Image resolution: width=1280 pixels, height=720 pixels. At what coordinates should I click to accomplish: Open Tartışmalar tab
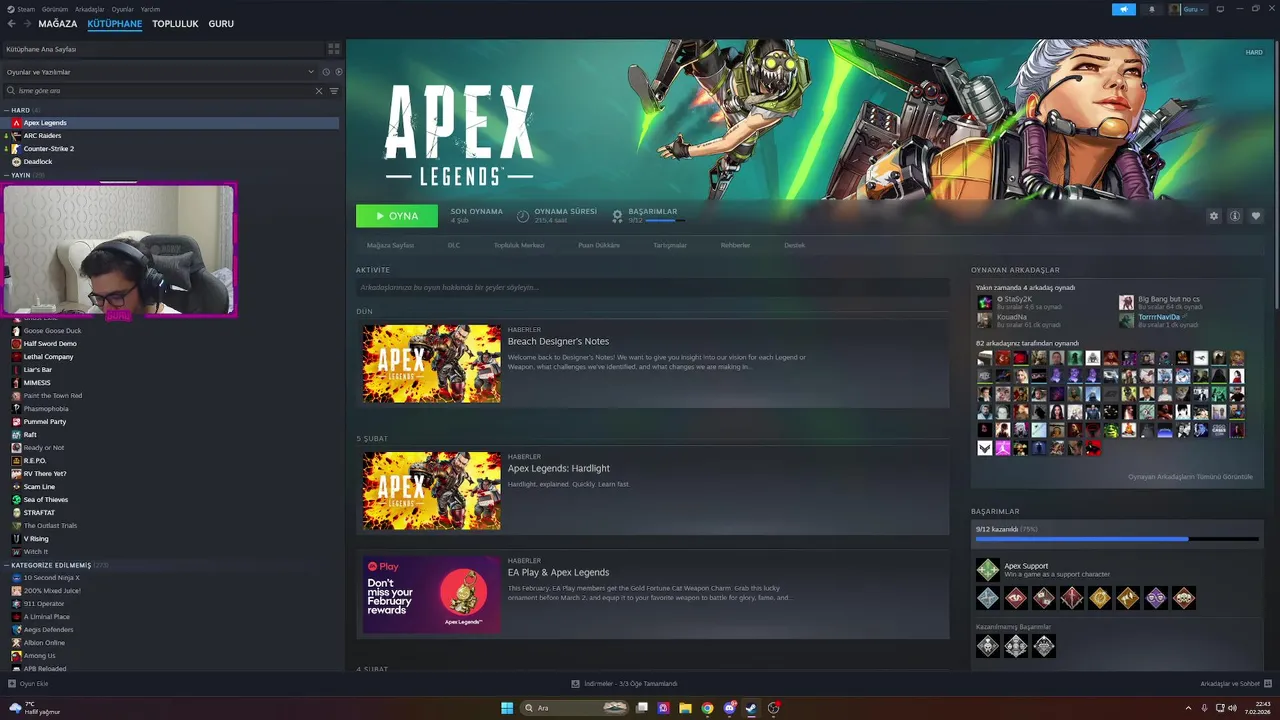[x=670, y=245]
